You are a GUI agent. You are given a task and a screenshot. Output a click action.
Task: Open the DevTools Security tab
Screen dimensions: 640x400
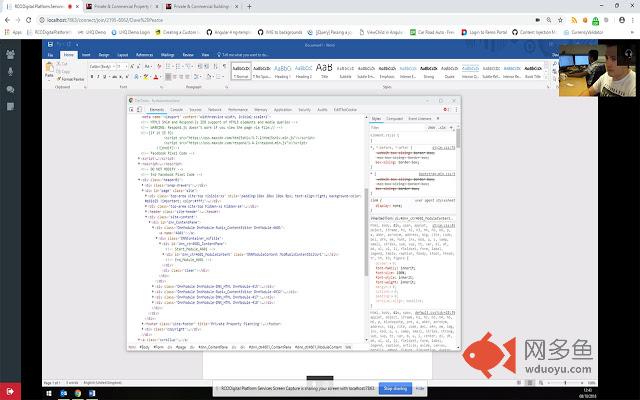(x=304, y=109)
